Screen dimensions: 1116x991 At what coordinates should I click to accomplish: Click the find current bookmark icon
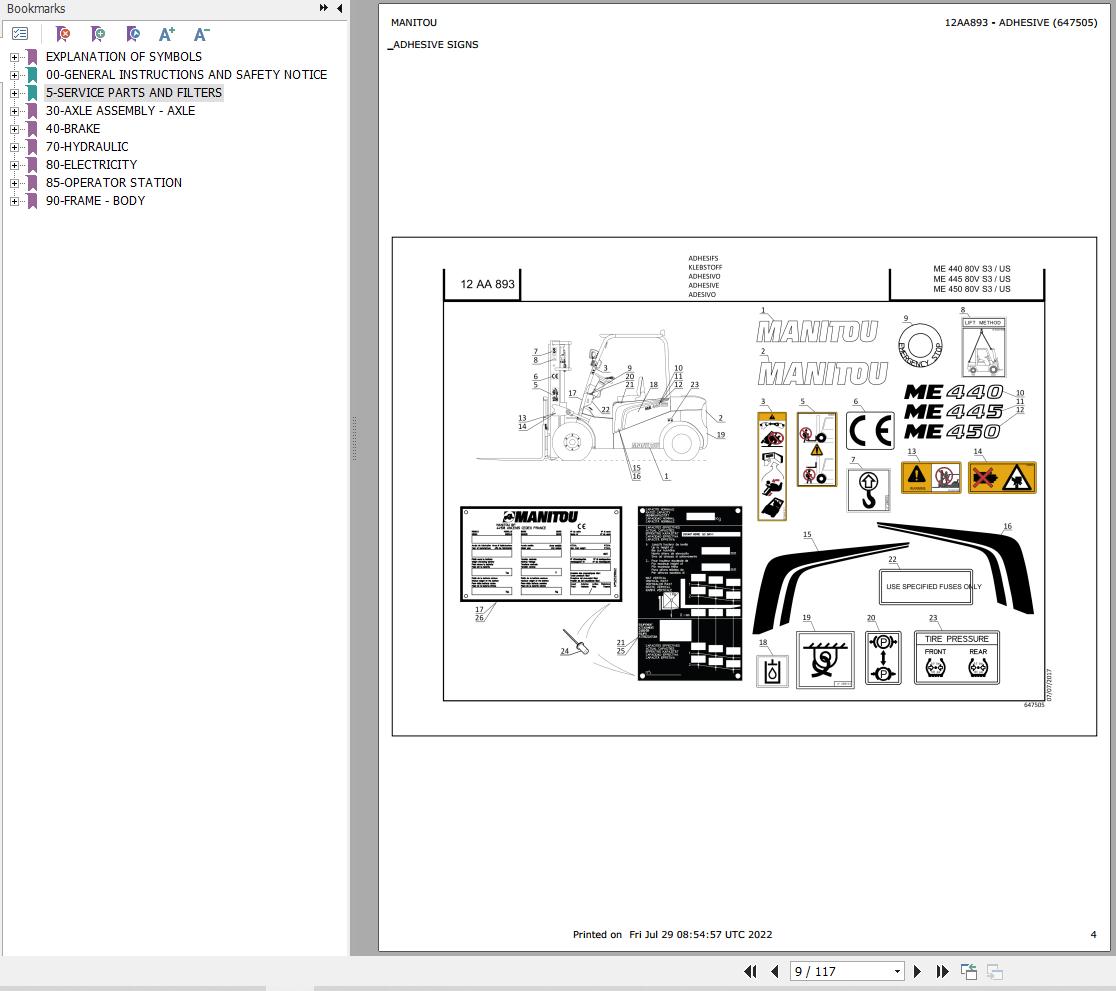[132, 33]
